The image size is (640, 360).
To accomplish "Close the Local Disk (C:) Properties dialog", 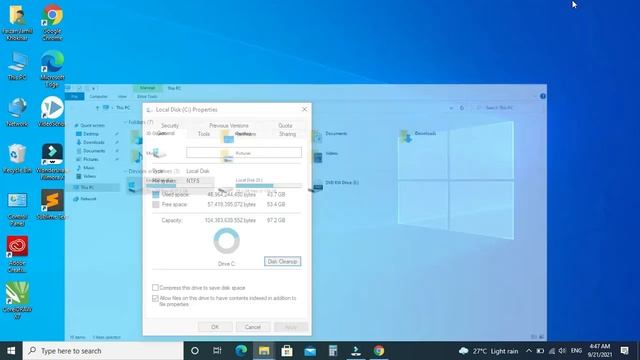I will point(304,109).
